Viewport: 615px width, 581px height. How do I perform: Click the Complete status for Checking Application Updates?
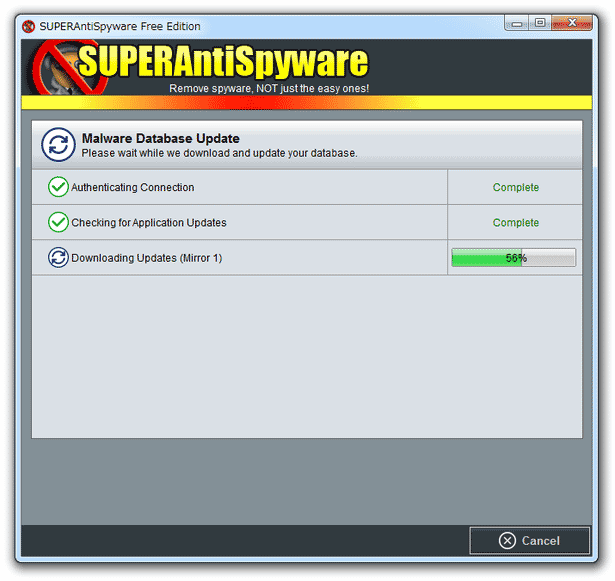[515, 222]
